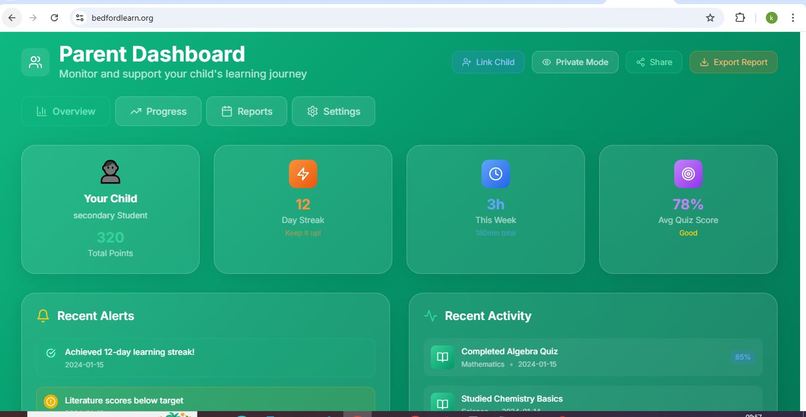Click the Your Child name text
Image resolution: width=806 pixels, height=417 pixels.
(111, 198)
